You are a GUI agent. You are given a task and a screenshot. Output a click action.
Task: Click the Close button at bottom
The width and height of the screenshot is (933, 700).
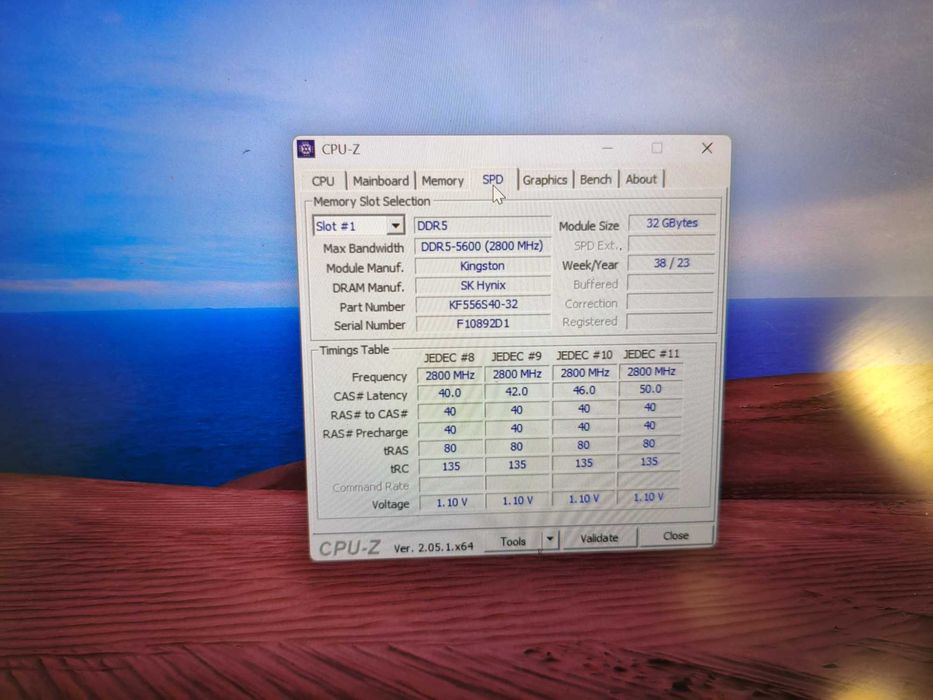click(676, 536)
